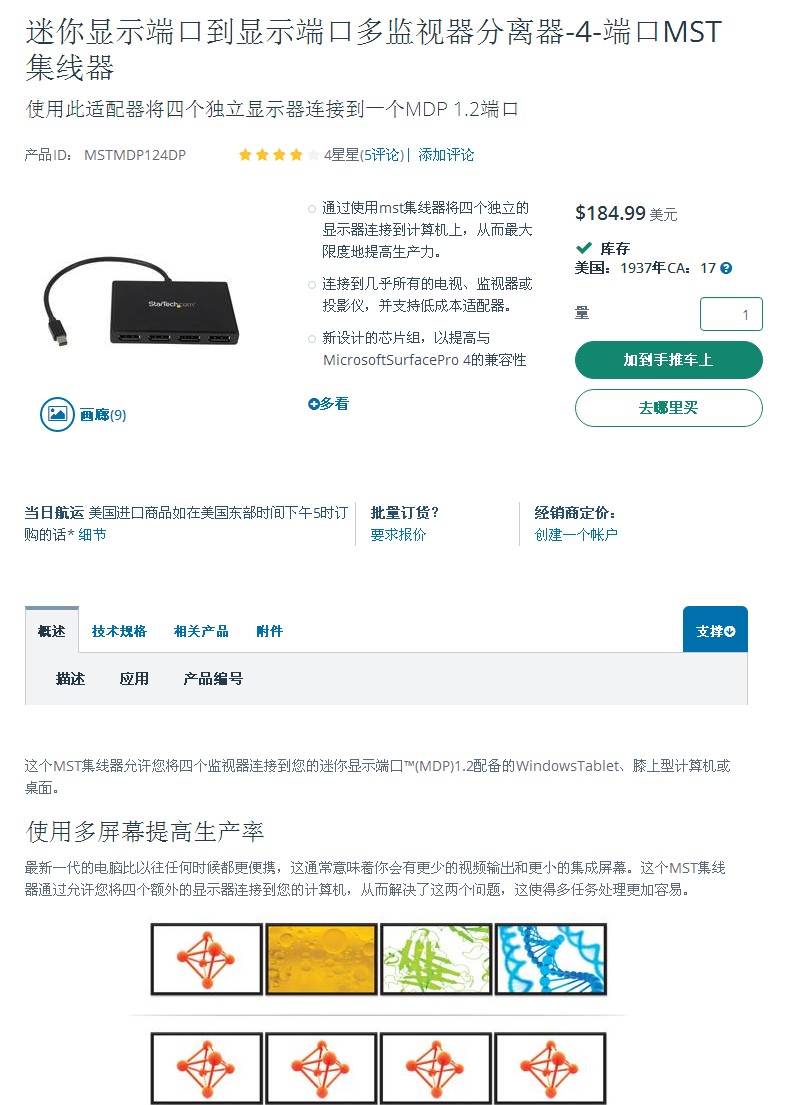Open the 要求报价 quote link
Image resolution: width=808 pixels, height=1105 pixels.
coord(399,535)
